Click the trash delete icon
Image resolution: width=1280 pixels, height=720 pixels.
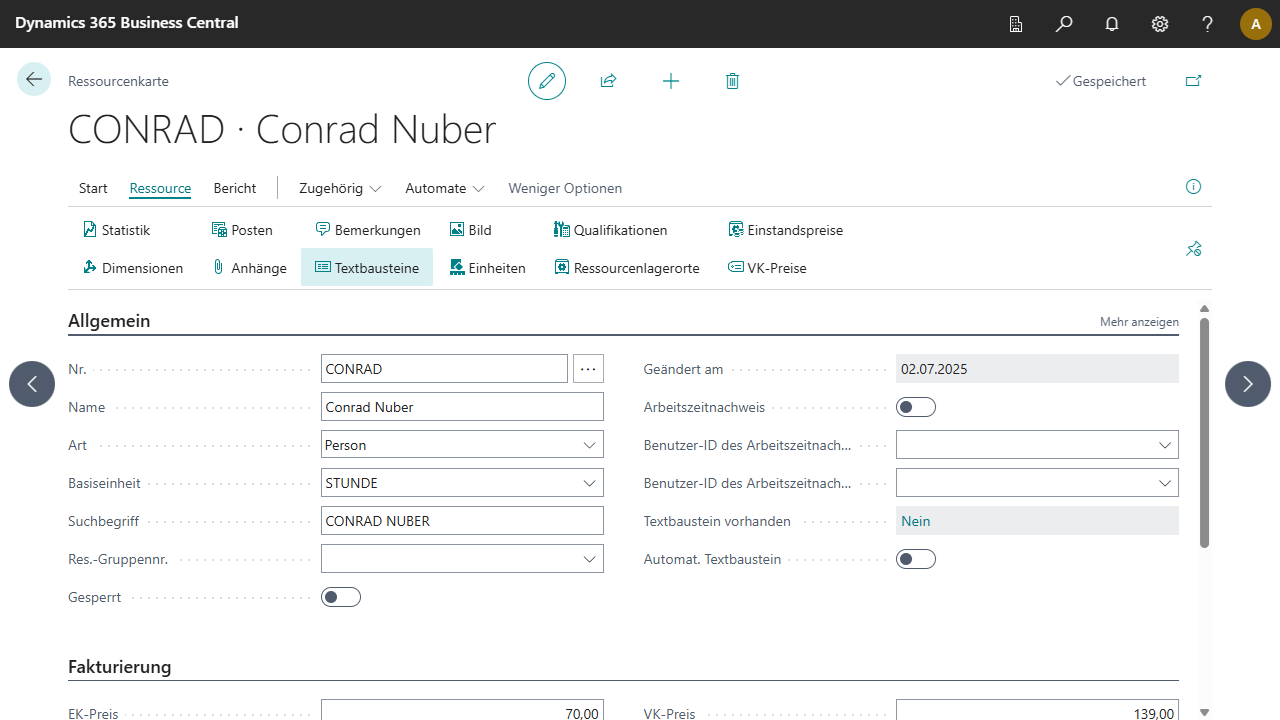click(x=732, y=81)
